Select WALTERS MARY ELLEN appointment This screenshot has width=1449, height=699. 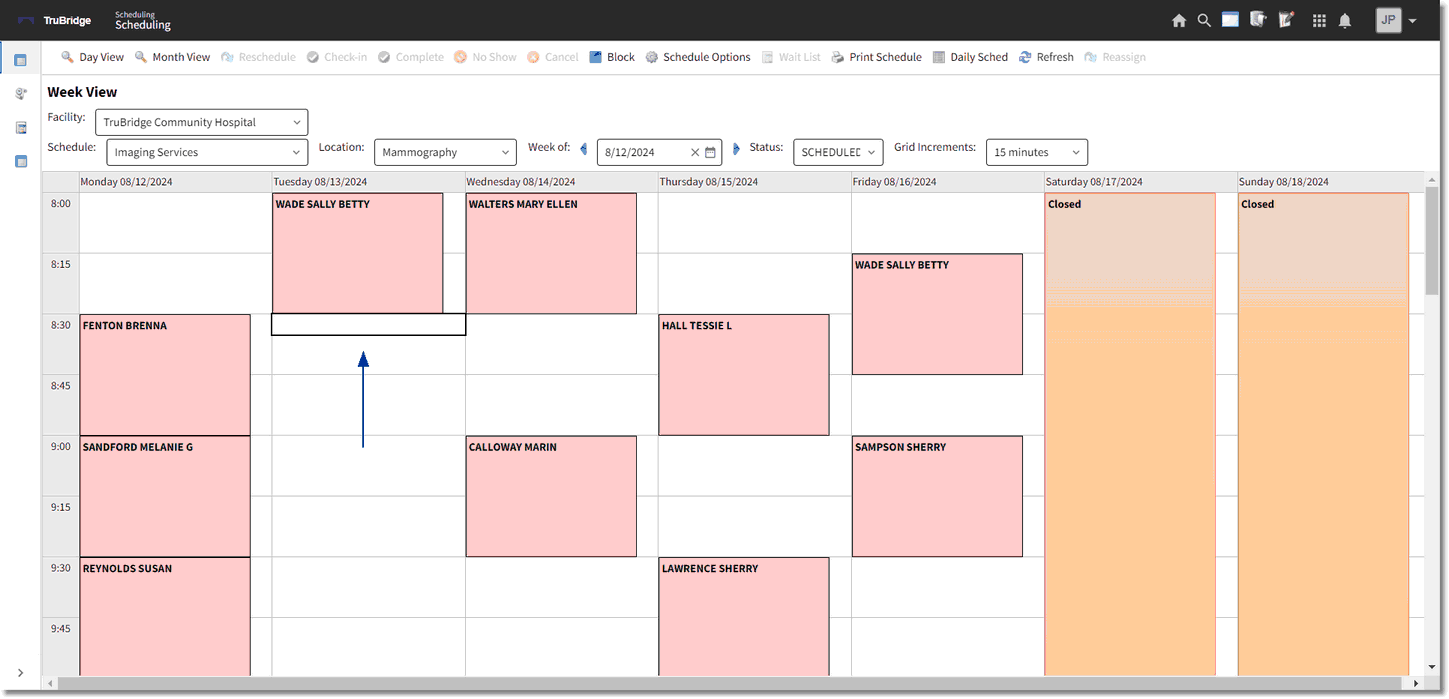[x=551, y=253]
